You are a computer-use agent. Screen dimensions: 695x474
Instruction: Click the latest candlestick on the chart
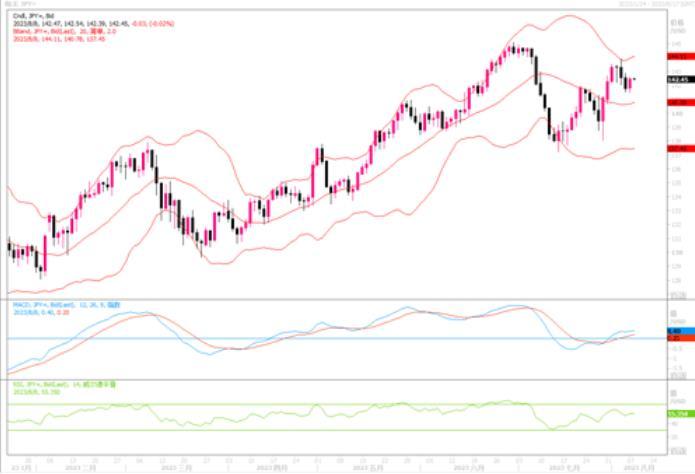tap(633, 80)
